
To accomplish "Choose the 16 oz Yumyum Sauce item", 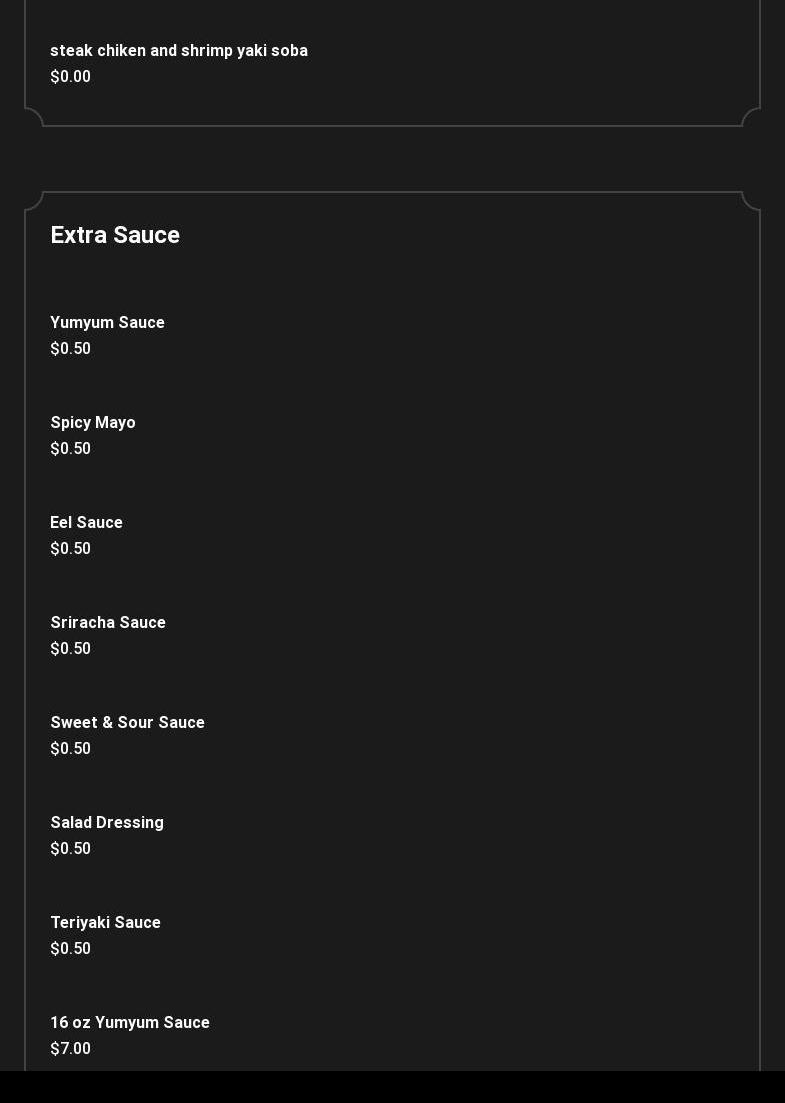I will [130, 1022].
